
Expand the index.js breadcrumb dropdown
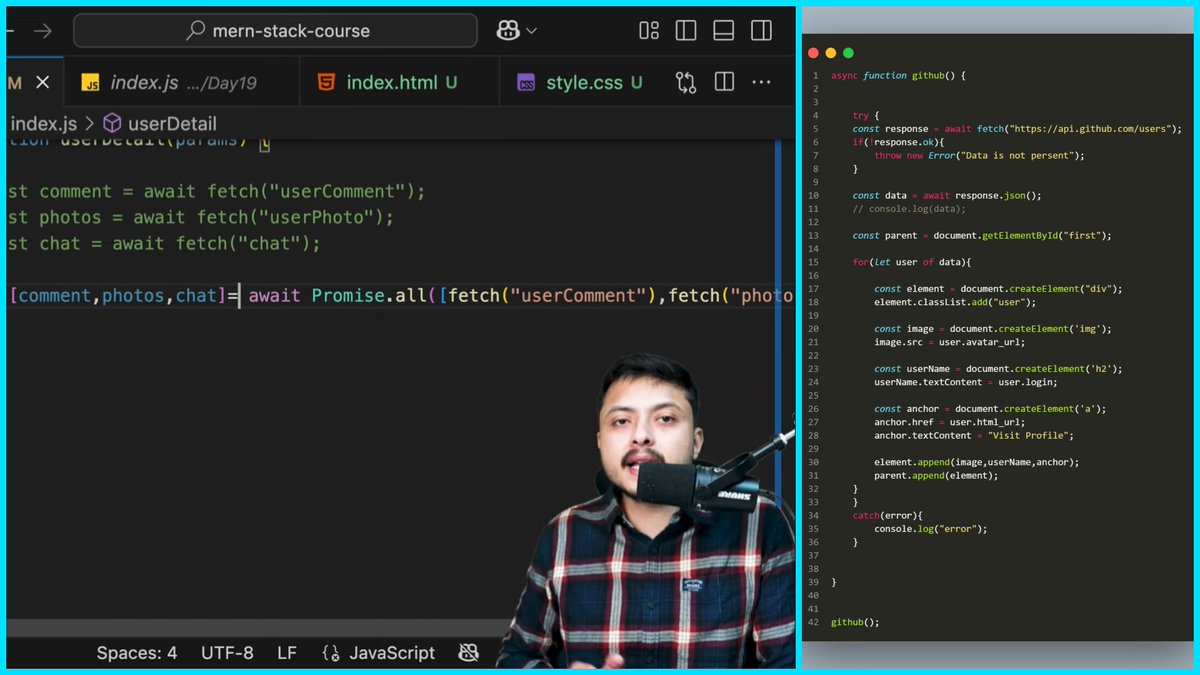pyautogui.click(x=42, y=123)
